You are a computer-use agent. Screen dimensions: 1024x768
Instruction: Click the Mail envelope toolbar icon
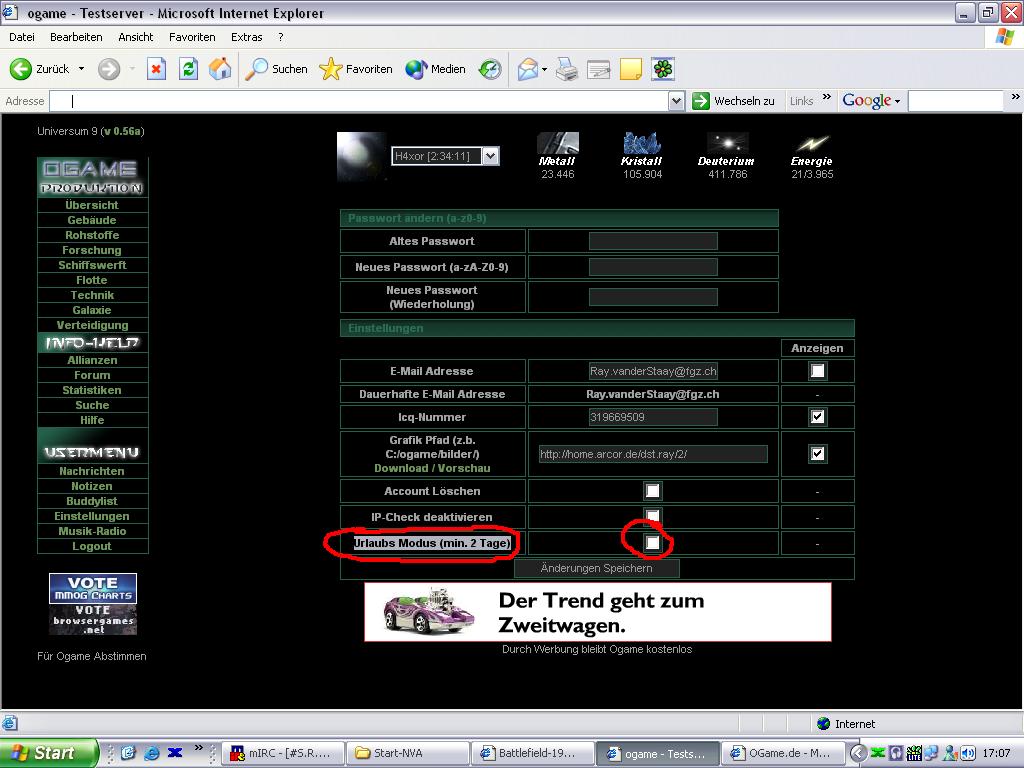tap(528, 69)
